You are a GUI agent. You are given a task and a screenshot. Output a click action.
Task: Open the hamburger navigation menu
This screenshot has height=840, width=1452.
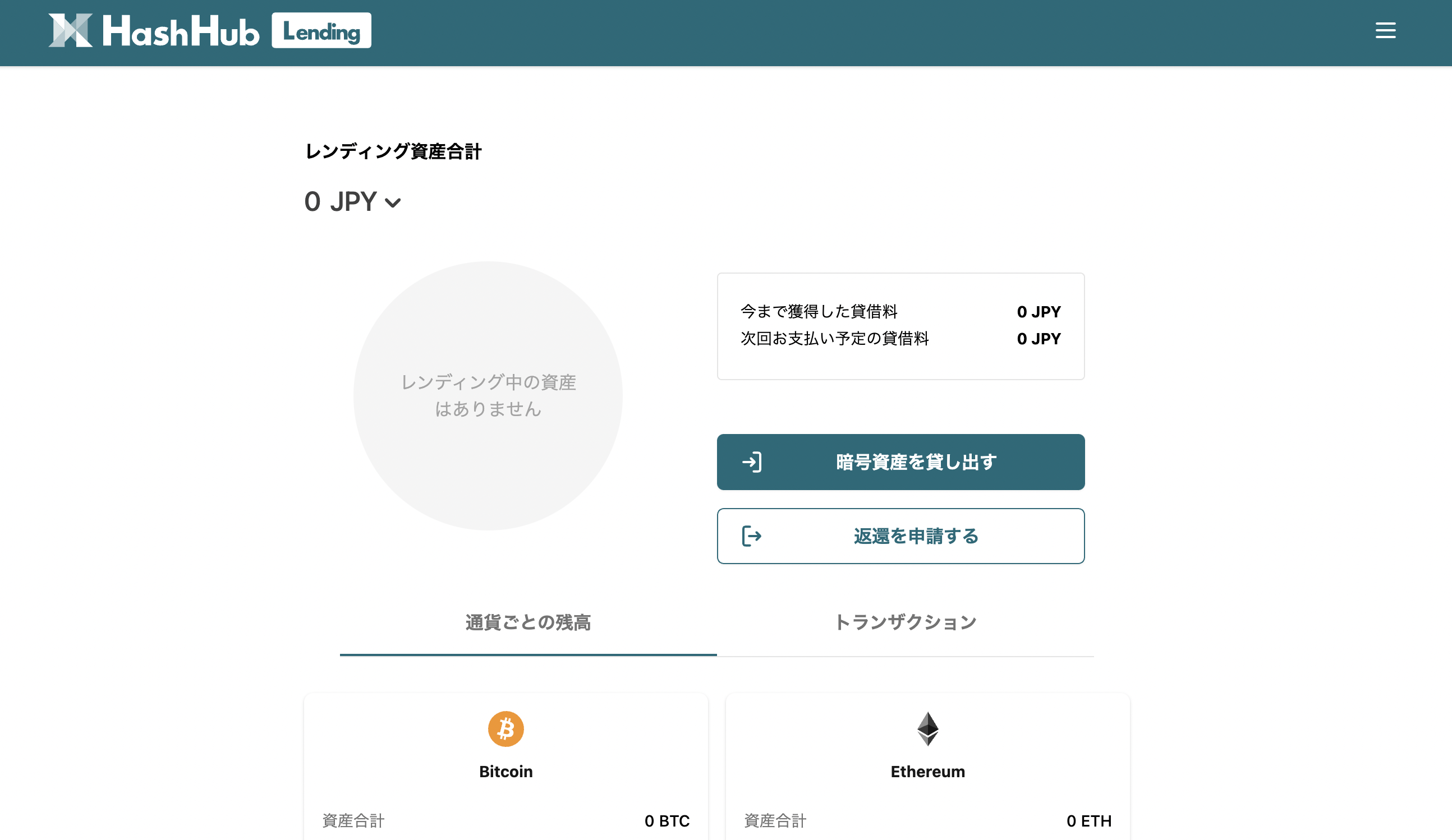click(x=1385, y=31)
